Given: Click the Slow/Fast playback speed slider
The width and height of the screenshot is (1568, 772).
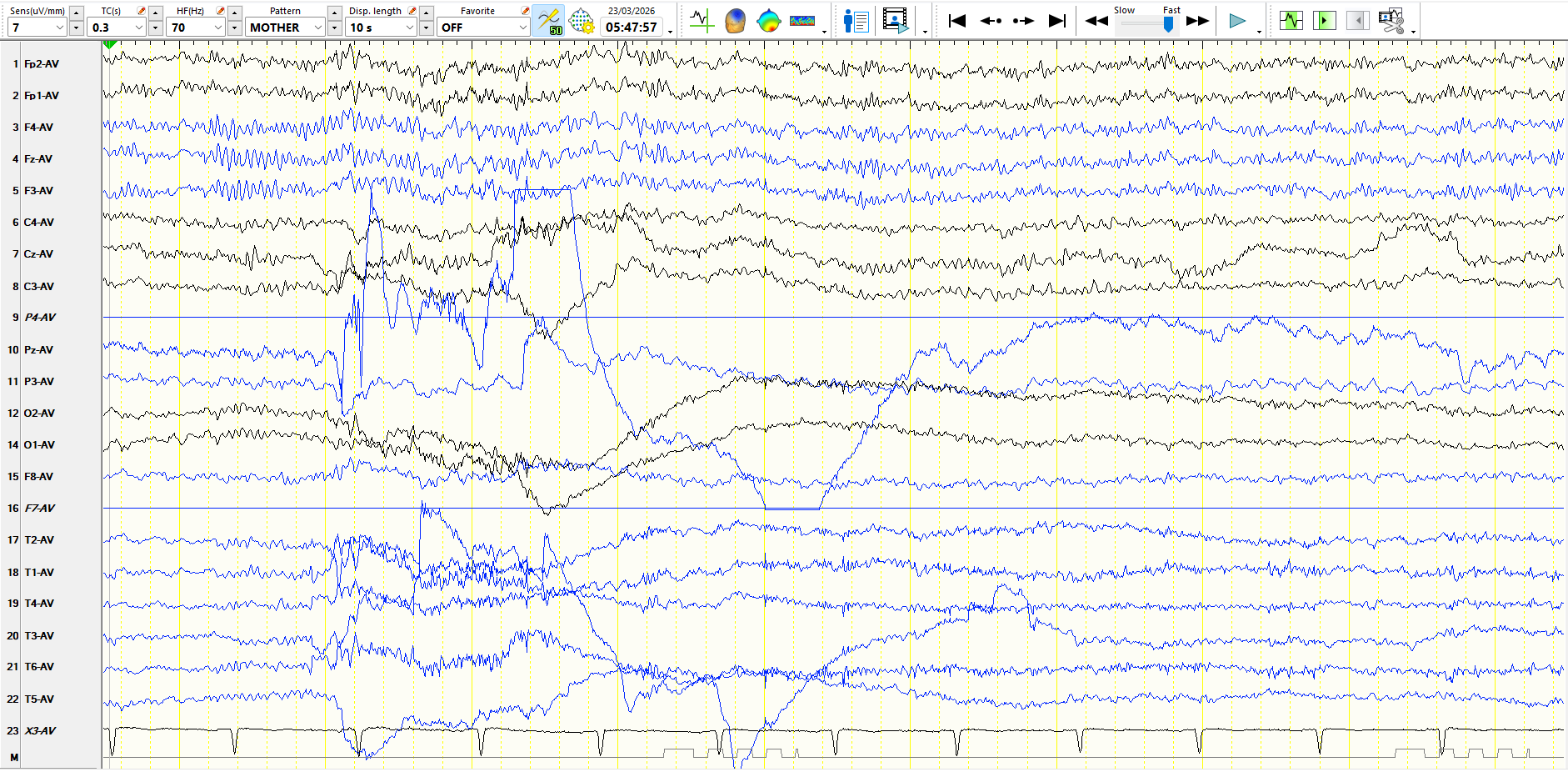Looking at the screenshot, I should [1146, 24].
